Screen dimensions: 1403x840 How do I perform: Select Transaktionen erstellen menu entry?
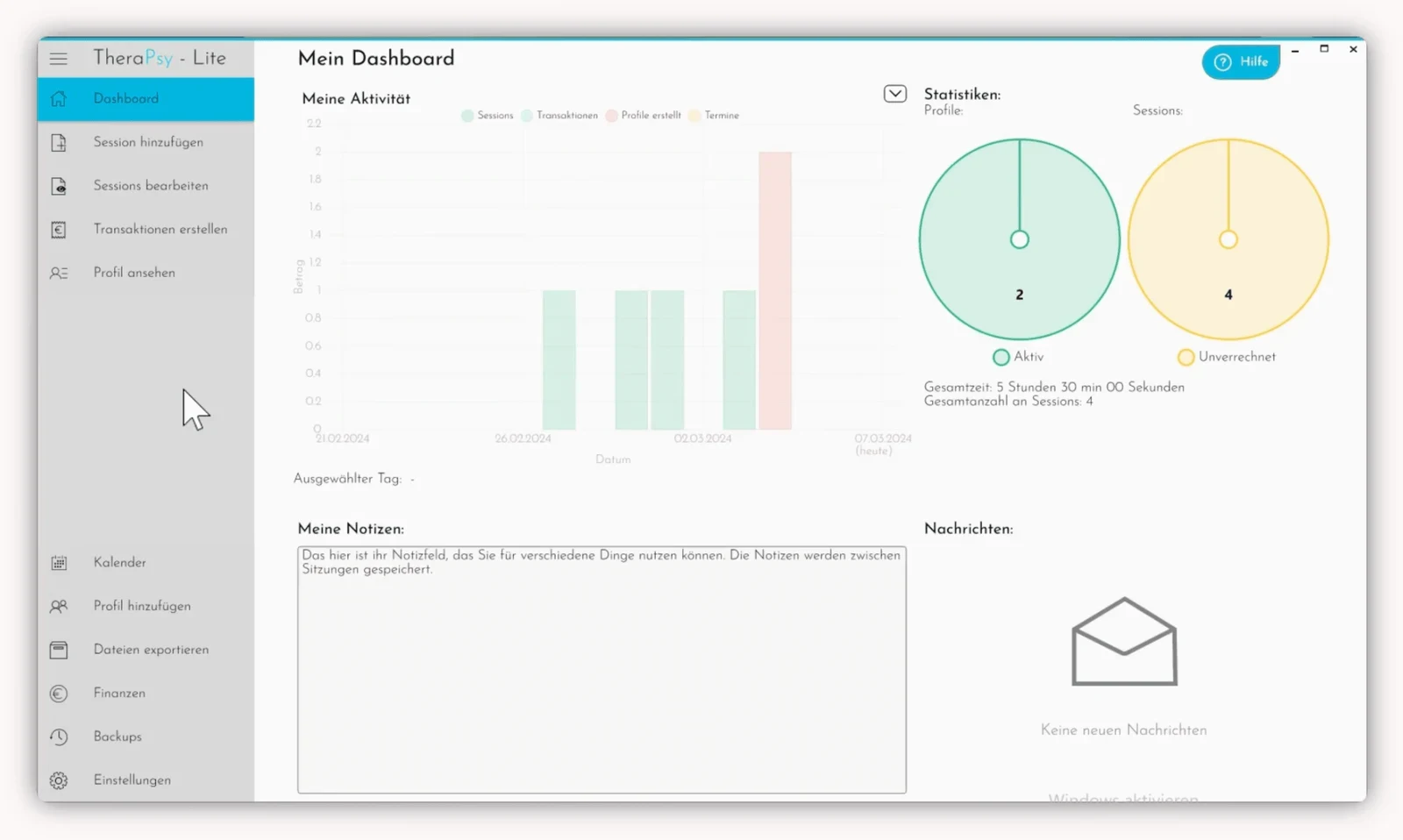(x=146, y=229)
